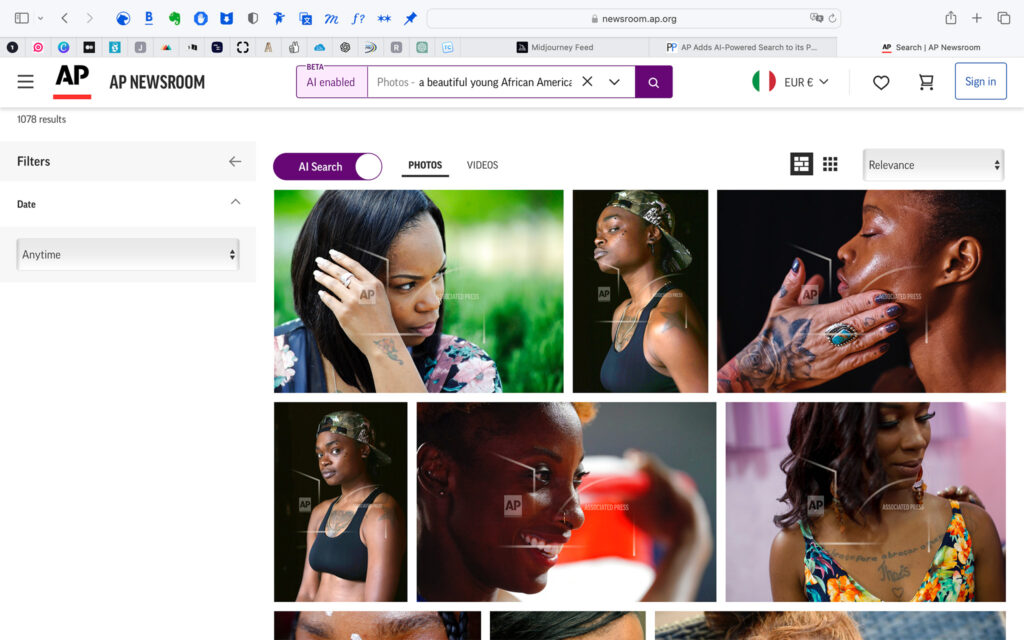Go back to previous page
Screen dimensions: 1024x640
point(65,18)
